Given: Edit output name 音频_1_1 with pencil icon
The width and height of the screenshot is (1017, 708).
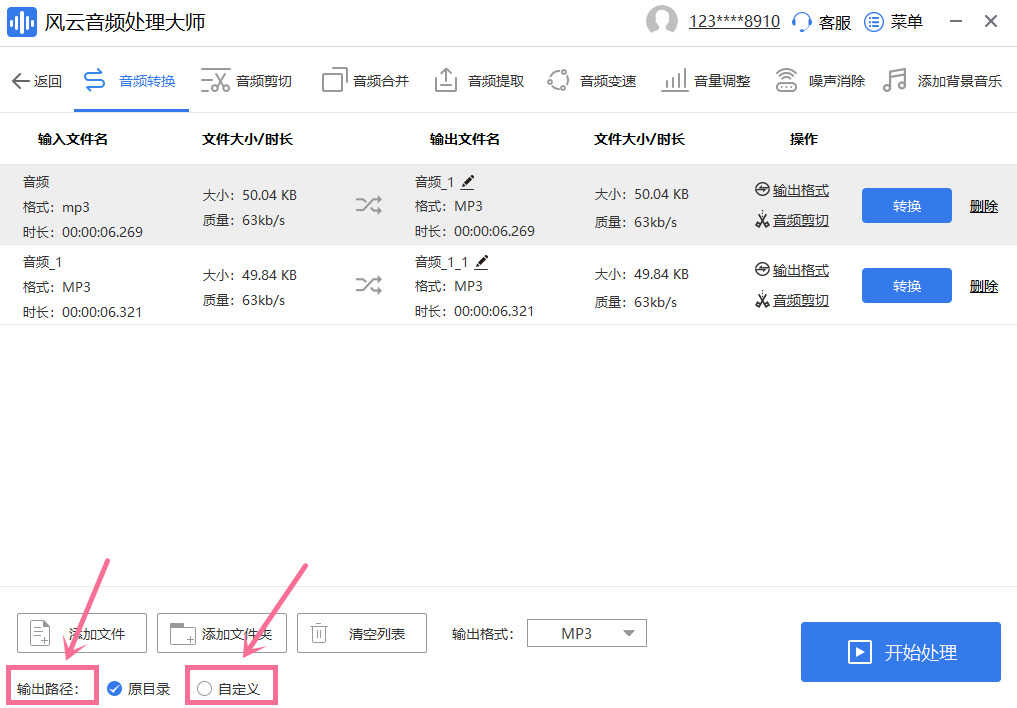Looking at the screenshot, I should click(x=481, y=262).
